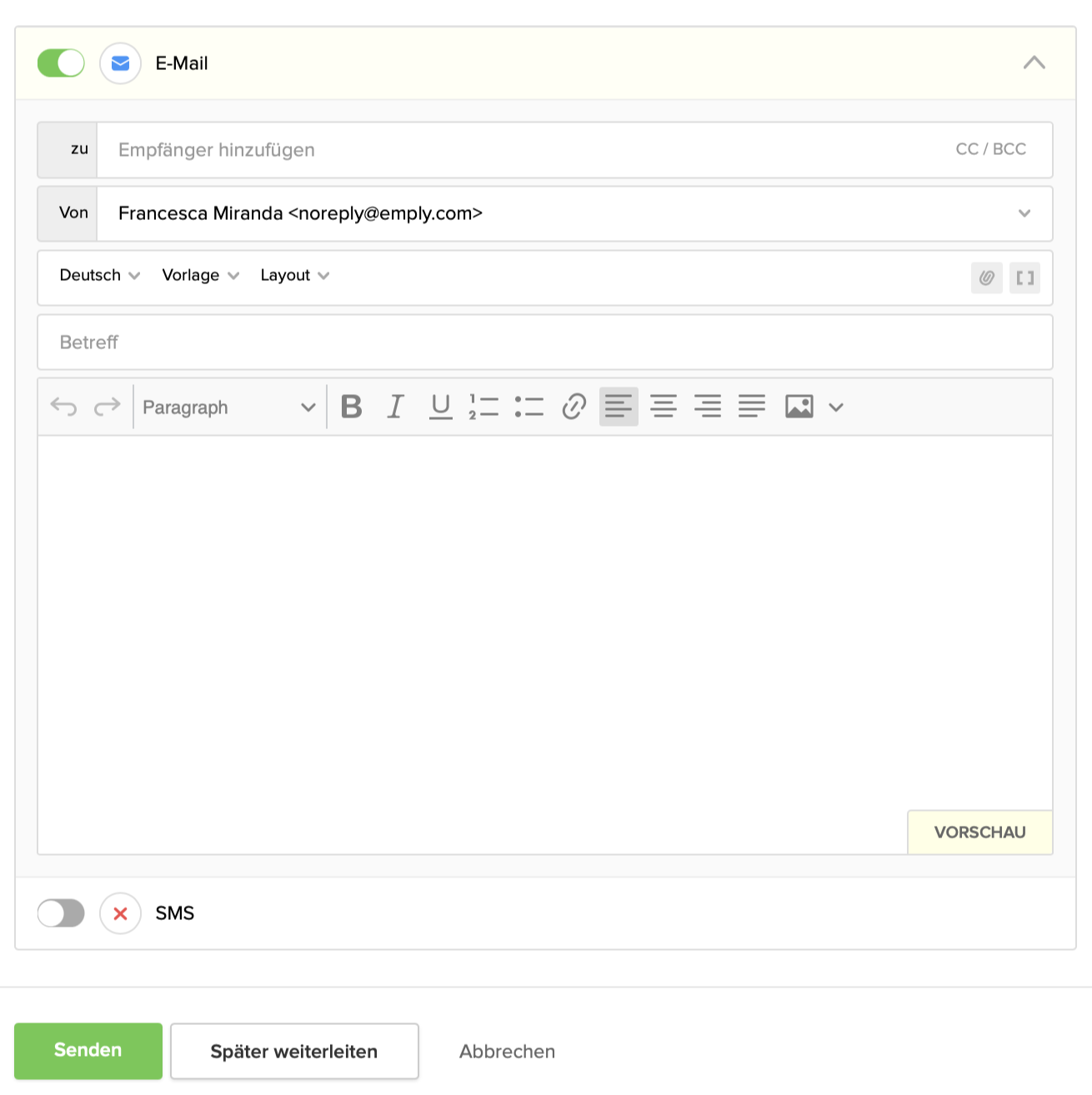1092x1095 pixels.
Task: Enable the SMS toggle switch
Action: point(61,913)
